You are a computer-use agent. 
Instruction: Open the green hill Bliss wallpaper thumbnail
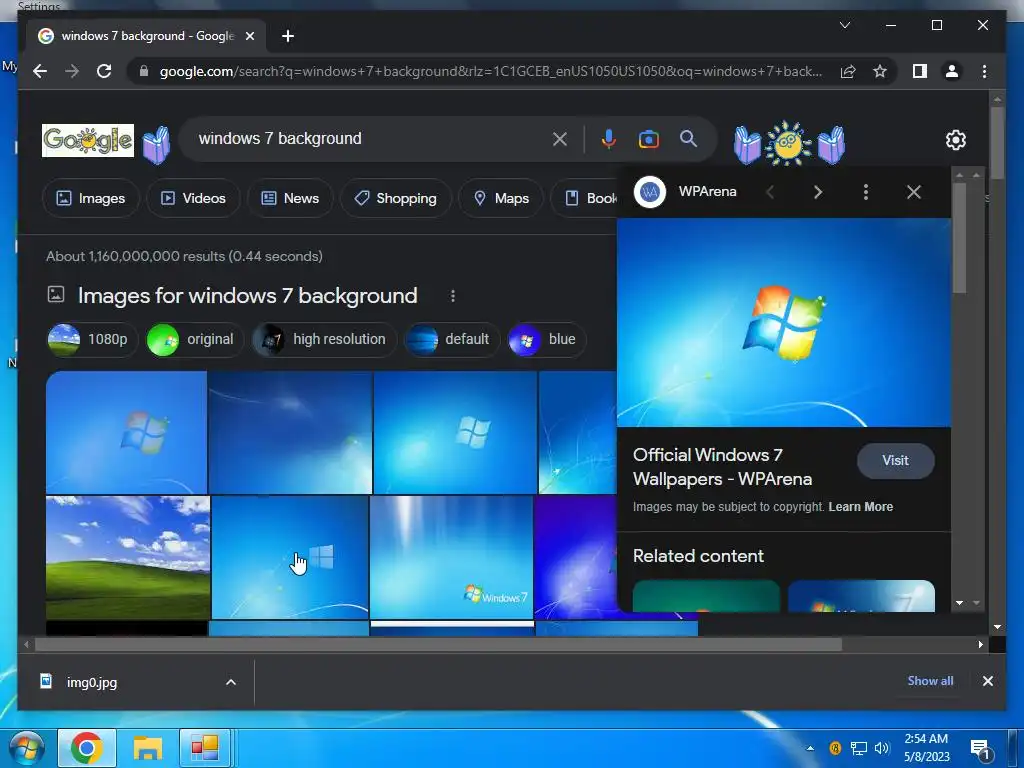click(x=128, y=557)
